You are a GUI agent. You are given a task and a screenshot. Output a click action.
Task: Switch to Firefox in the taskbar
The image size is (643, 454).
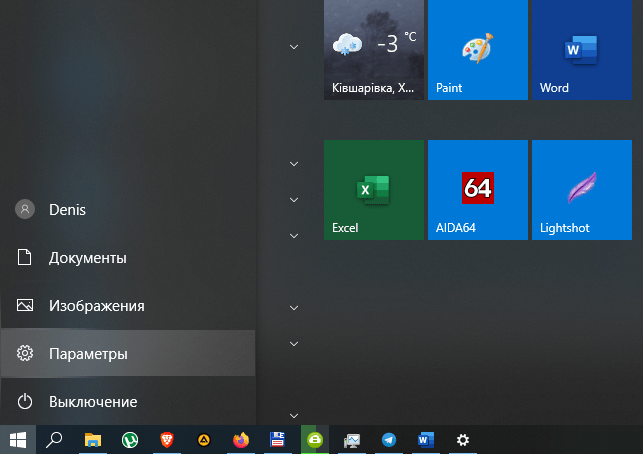pyautogui.click(x=241, y=440)
